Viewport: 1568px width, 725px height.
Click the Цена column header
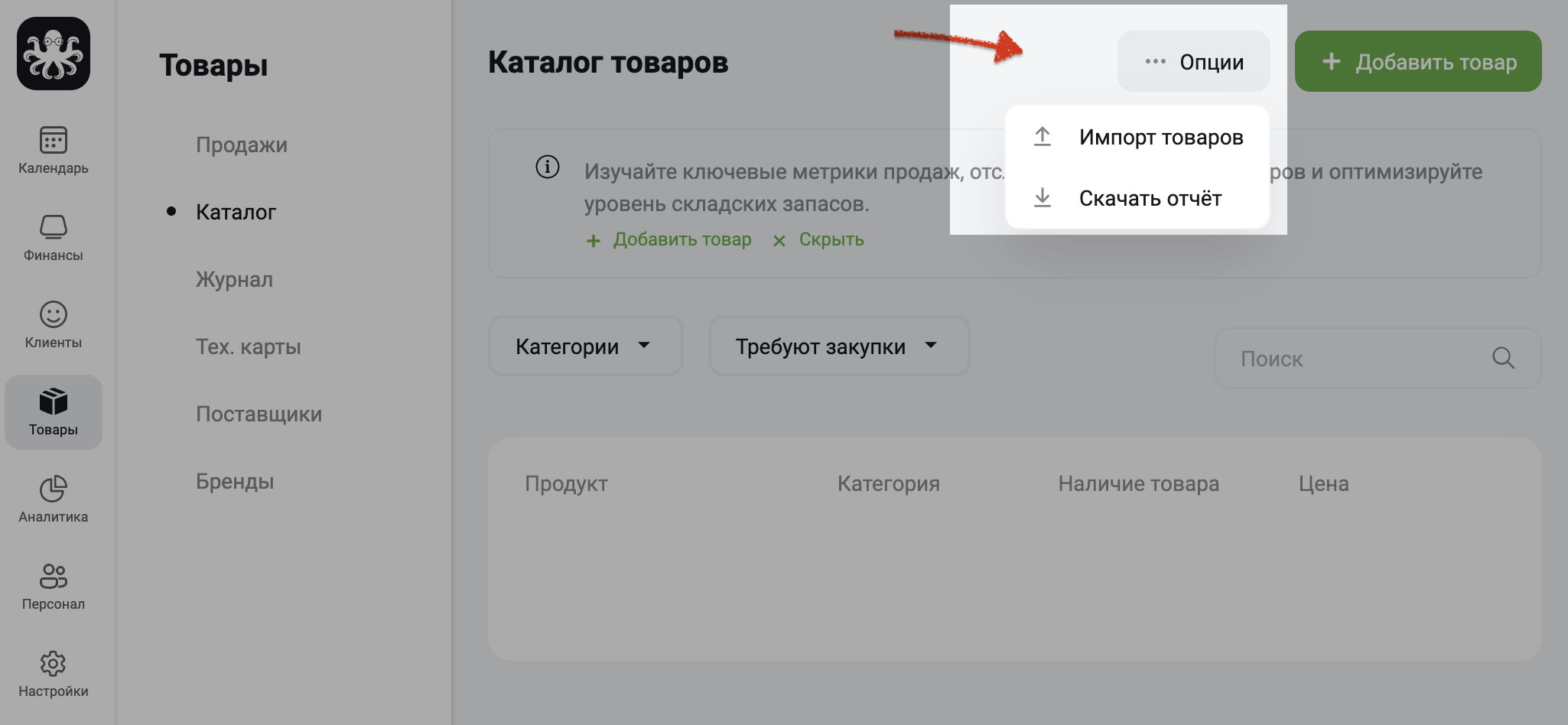[x=1323, y=483]
